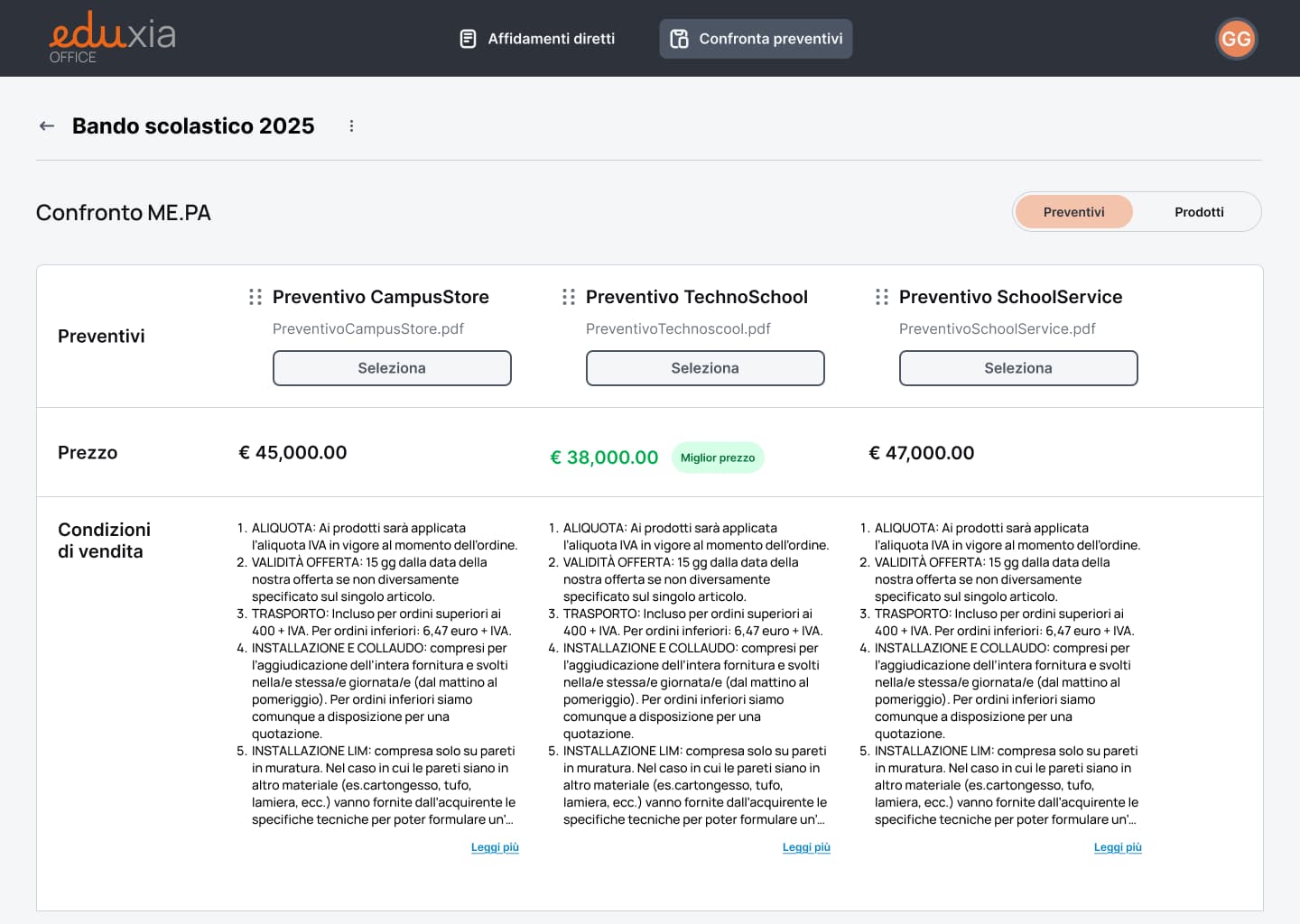Click drag handle icon for Preventivo CampusStore
The image size is (1300, 924).
(255, 297)
